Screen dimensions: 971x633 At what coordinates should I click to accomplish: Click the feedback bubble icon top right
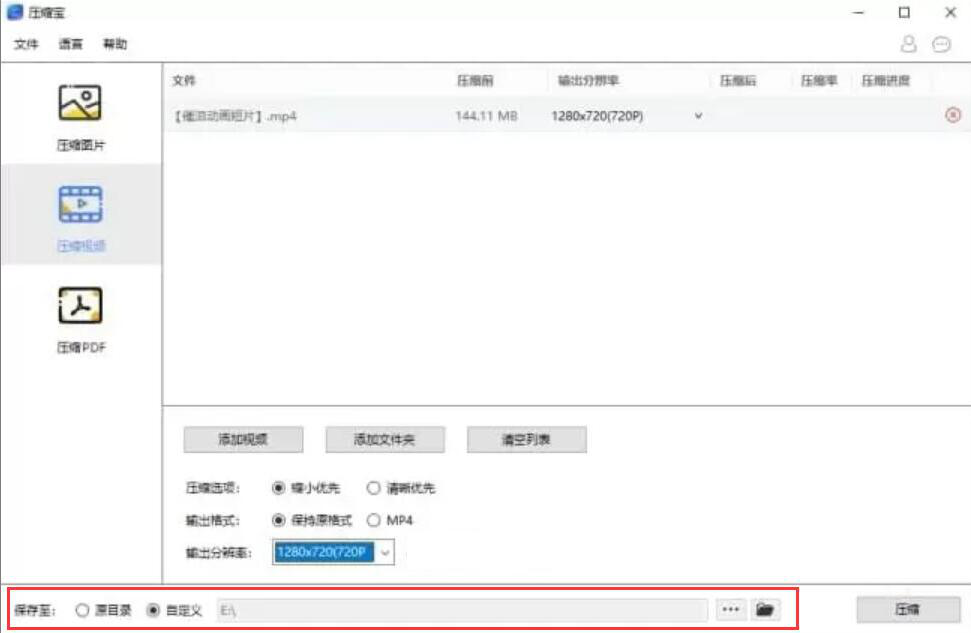pos(940,44)
